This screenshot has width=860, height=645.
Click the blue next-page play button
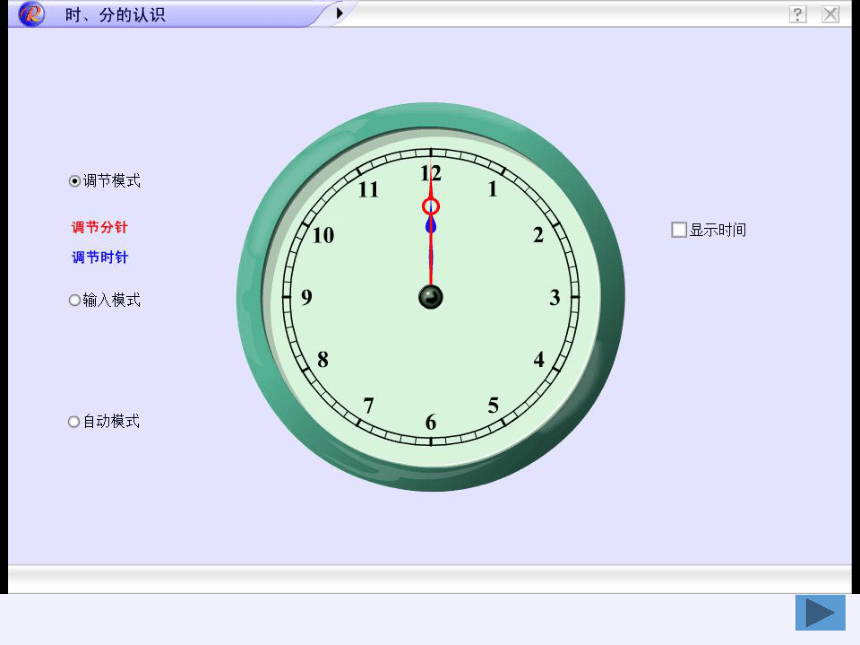coord(821,613)
